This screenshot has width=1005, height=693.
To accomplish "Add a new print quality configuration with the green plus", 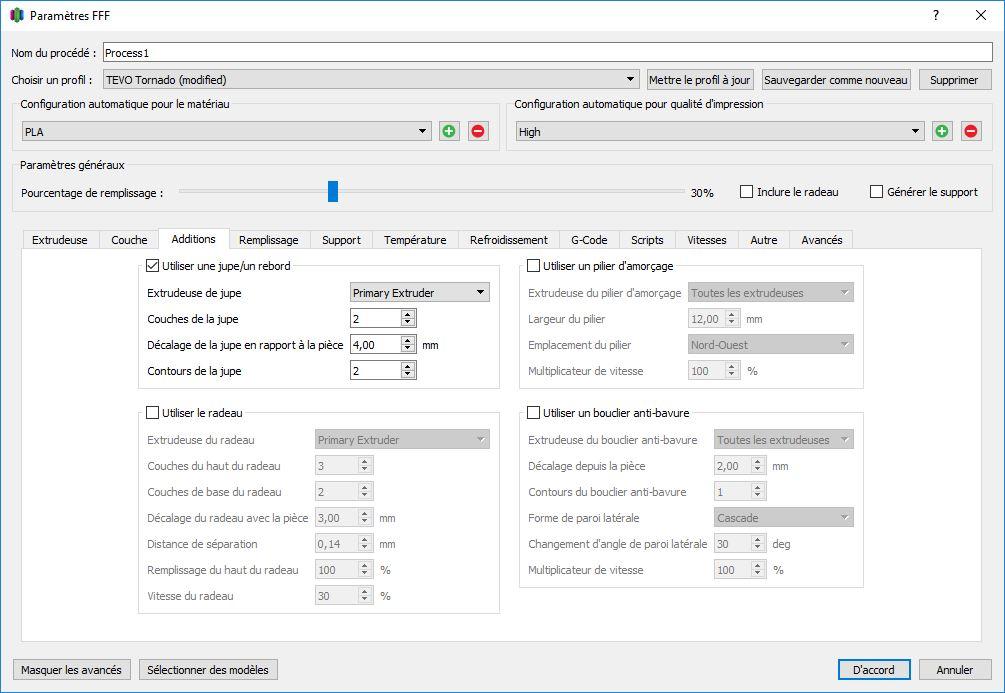I will (942, 131).
